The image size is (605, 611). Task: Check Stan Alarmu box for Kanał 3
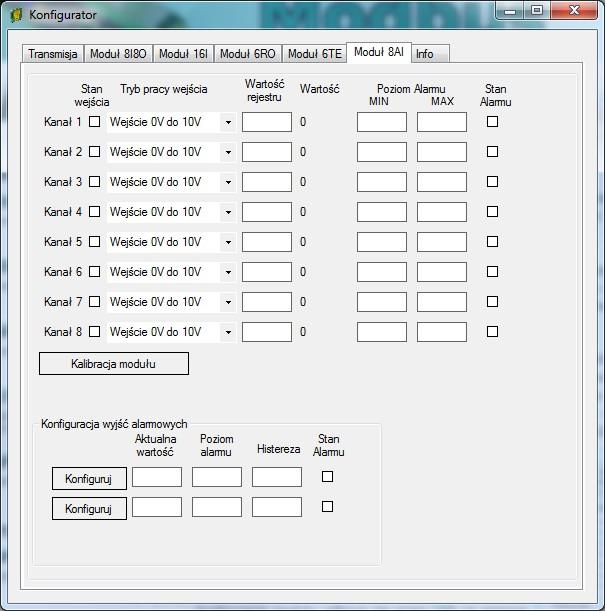pos(492,182)
